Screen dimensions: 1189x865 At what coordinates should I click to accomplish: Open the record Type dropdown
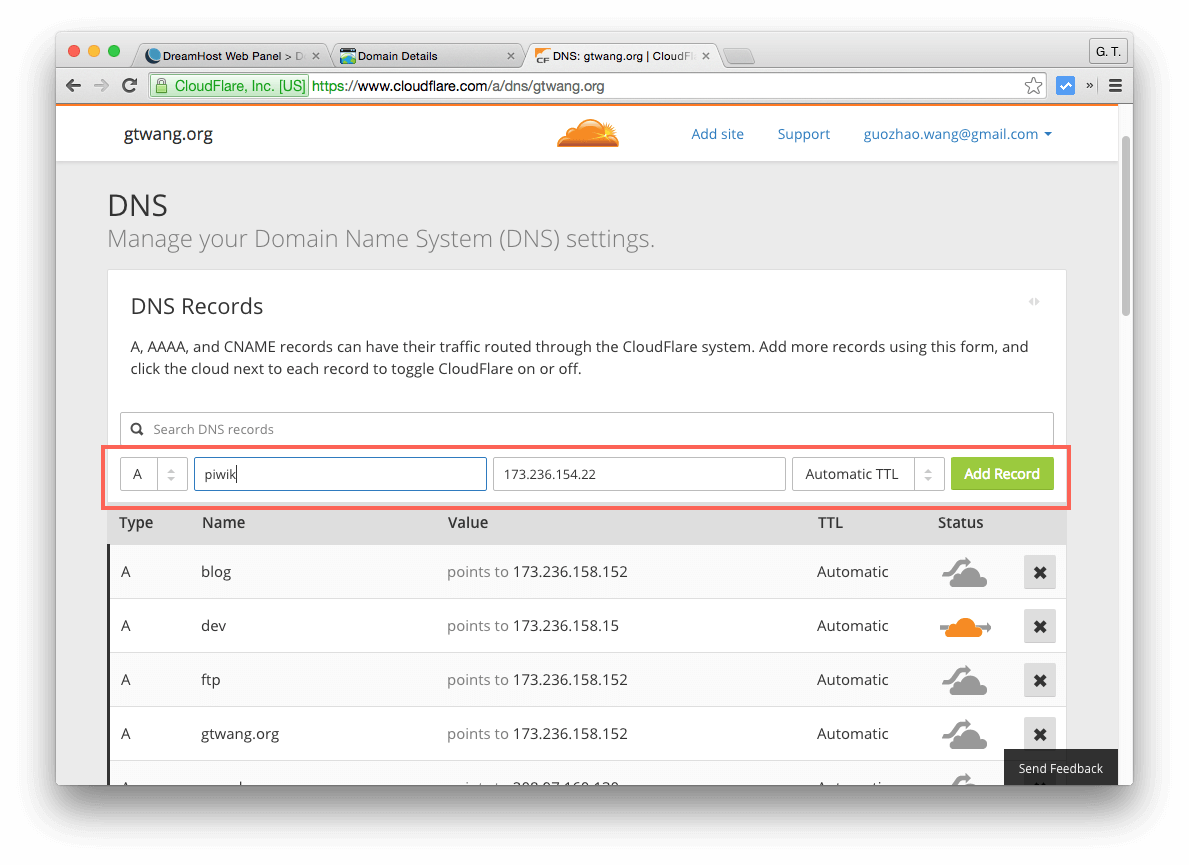154,473
